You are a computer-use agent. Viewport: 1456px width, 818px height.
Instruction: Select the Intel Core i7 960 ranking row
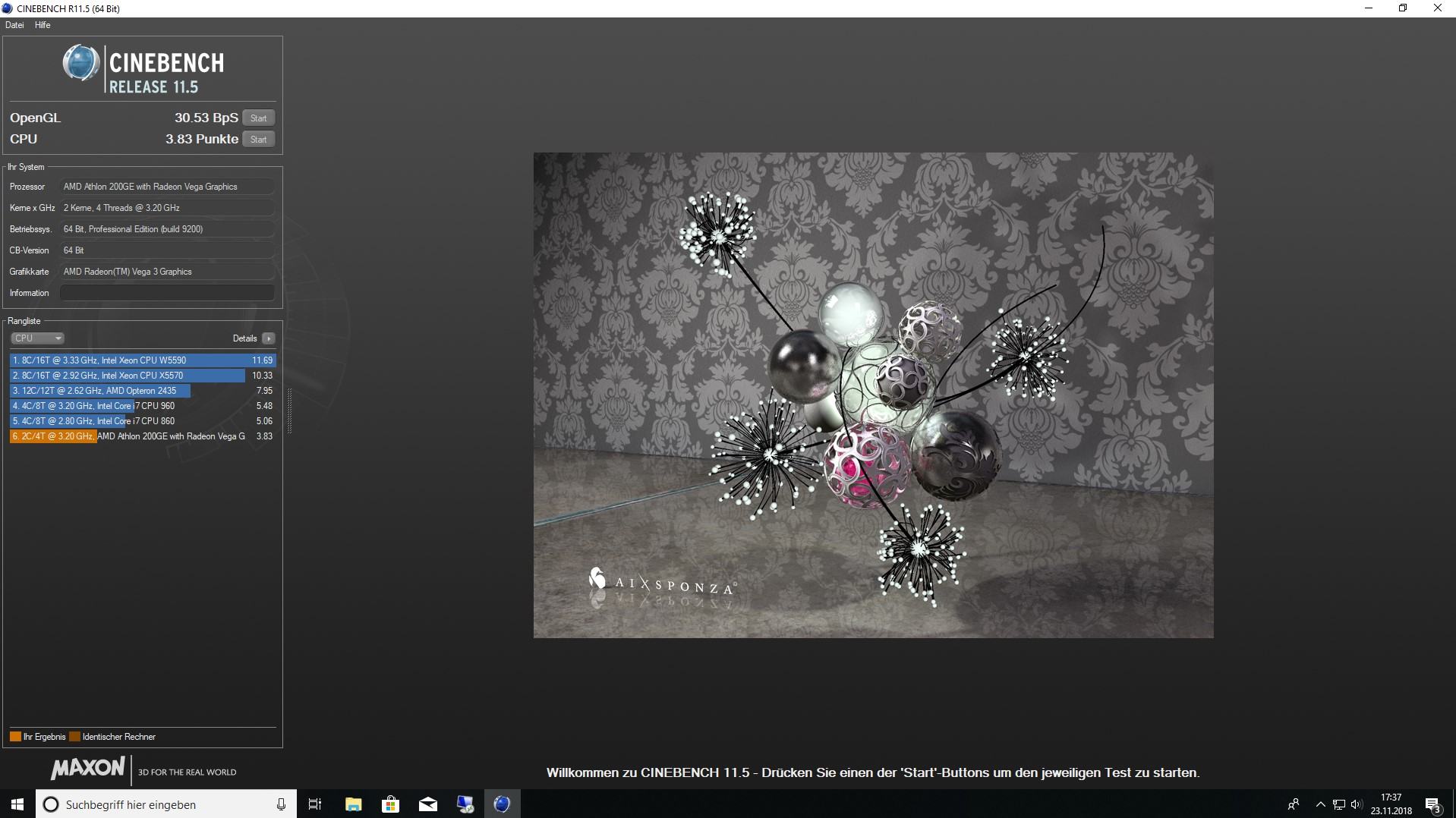click(143, 406)
